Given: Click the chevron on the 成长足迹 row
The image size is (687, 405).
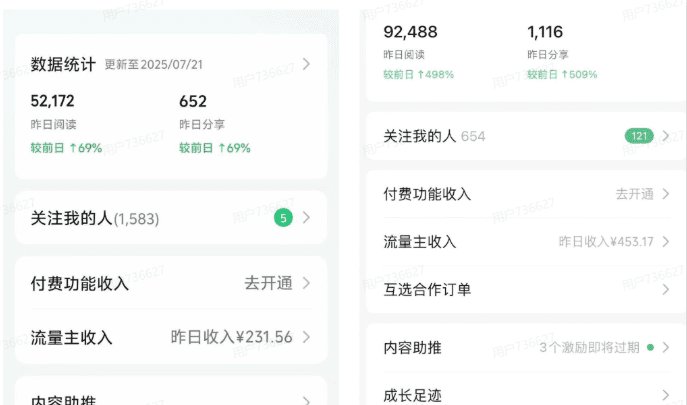Looking at the screenshot, I should click(666, 396).
